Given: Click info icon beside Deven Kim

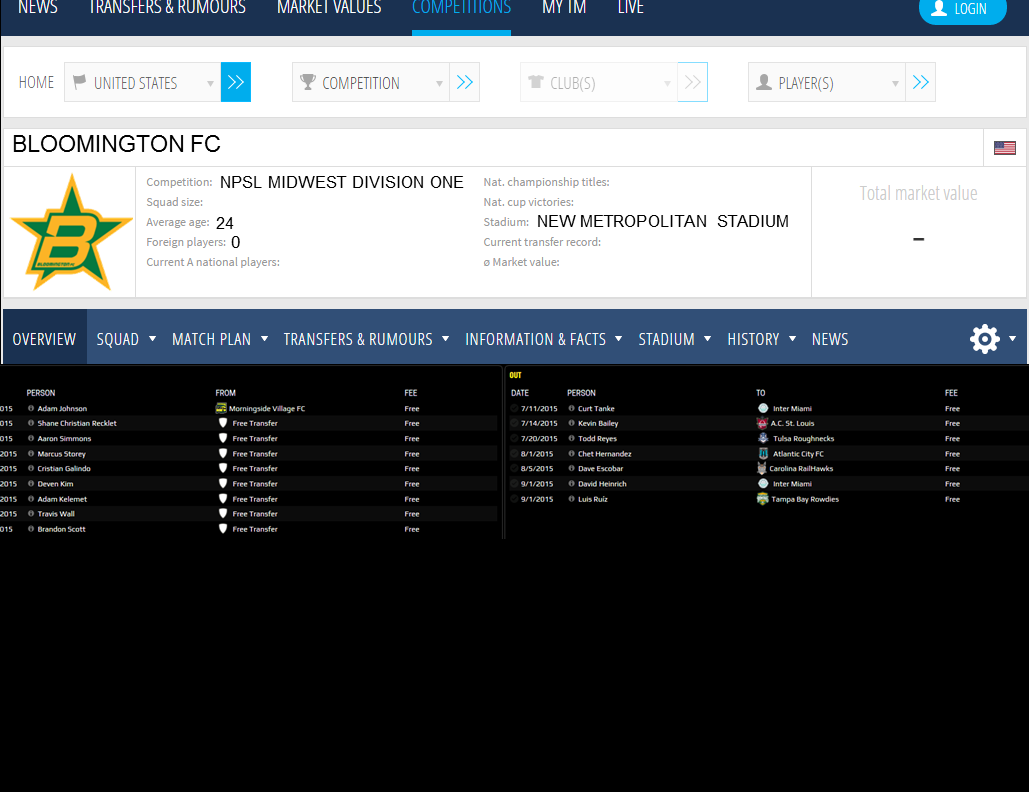Looking at the screenshot, I should (31, 484).
